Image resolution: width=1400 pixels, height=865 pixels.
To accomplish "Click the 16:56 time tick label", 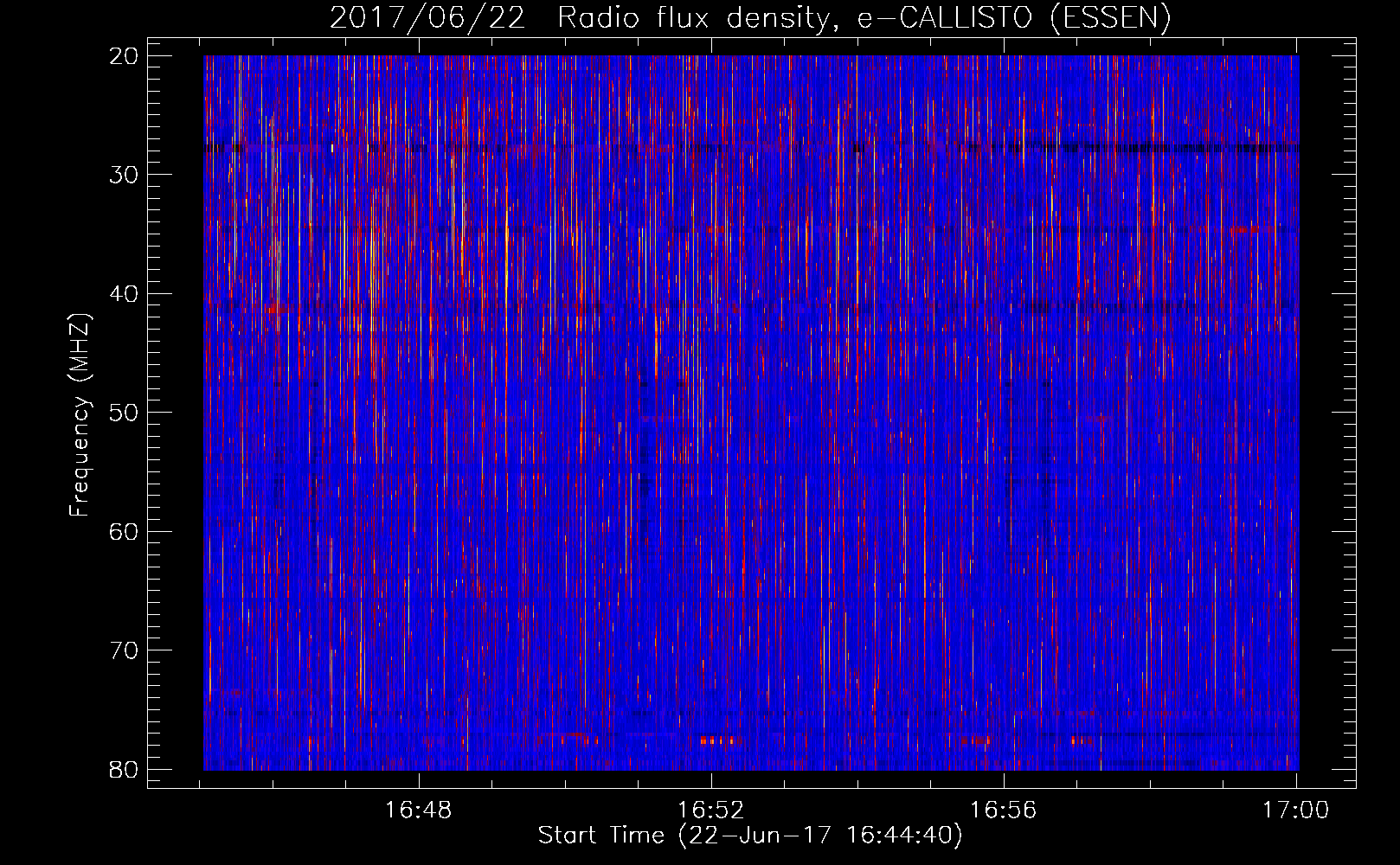I will tap(1004, 810).
